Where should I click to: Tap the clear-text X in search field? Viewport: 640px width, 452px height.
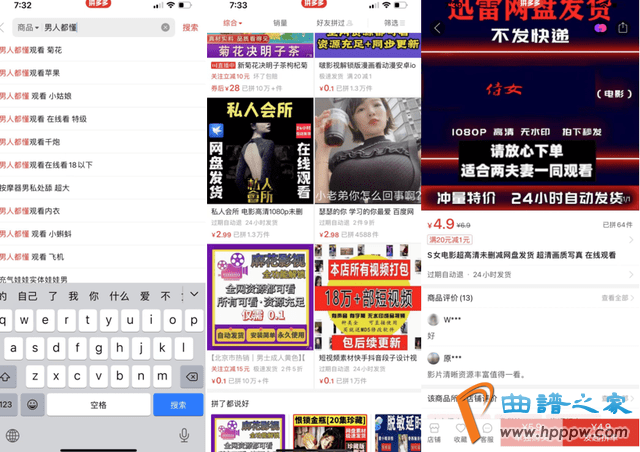(x=165, y=27)
